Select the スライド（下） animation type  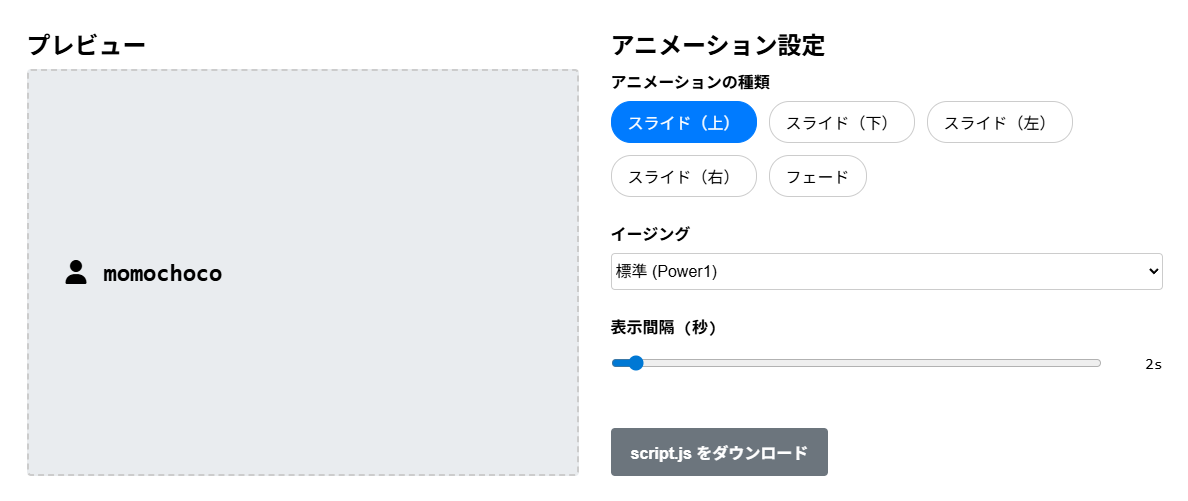[841, 123]
